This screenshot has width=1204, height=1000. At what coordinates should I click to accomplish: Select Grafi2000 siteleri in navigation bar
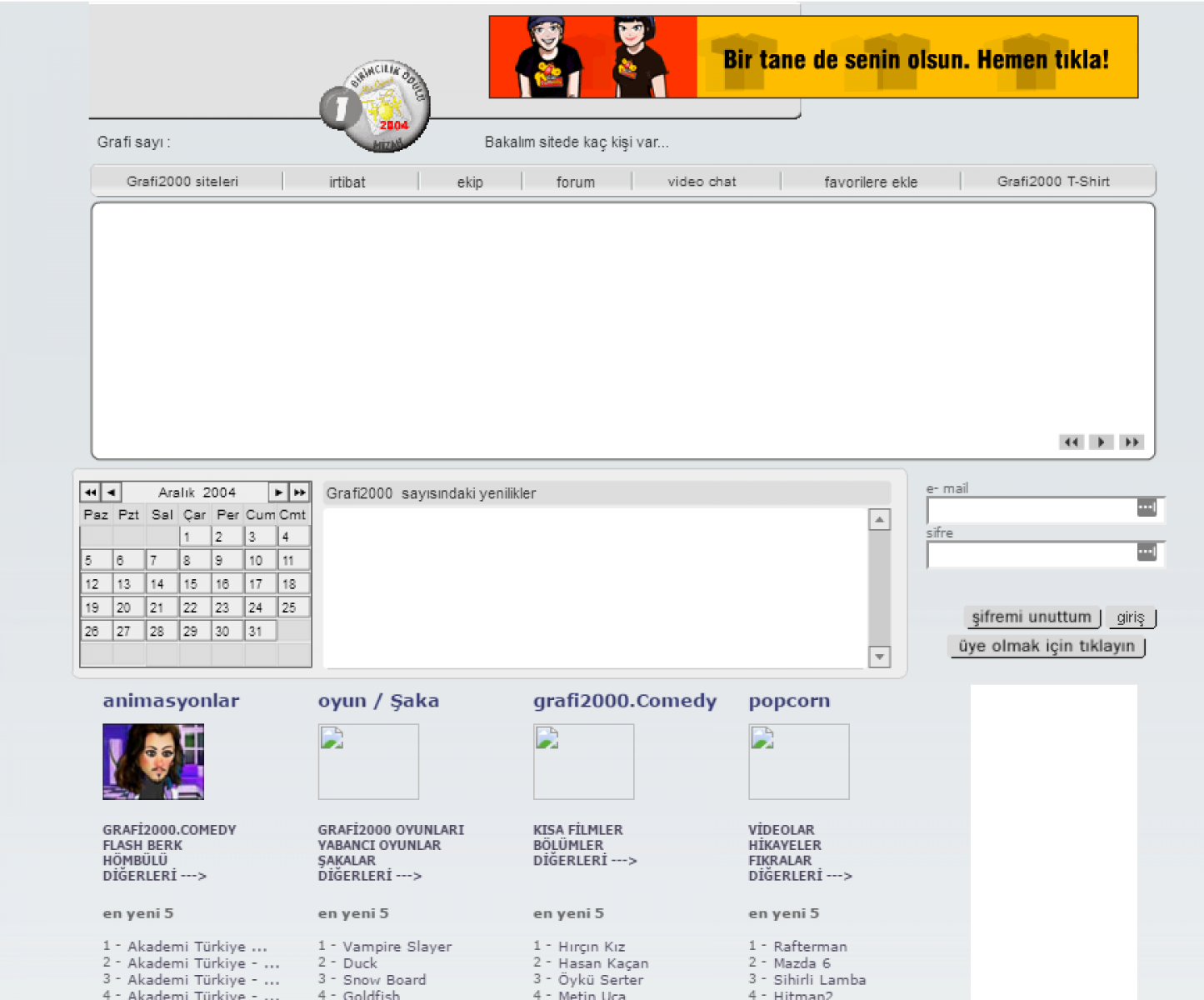tap(182, 182)
